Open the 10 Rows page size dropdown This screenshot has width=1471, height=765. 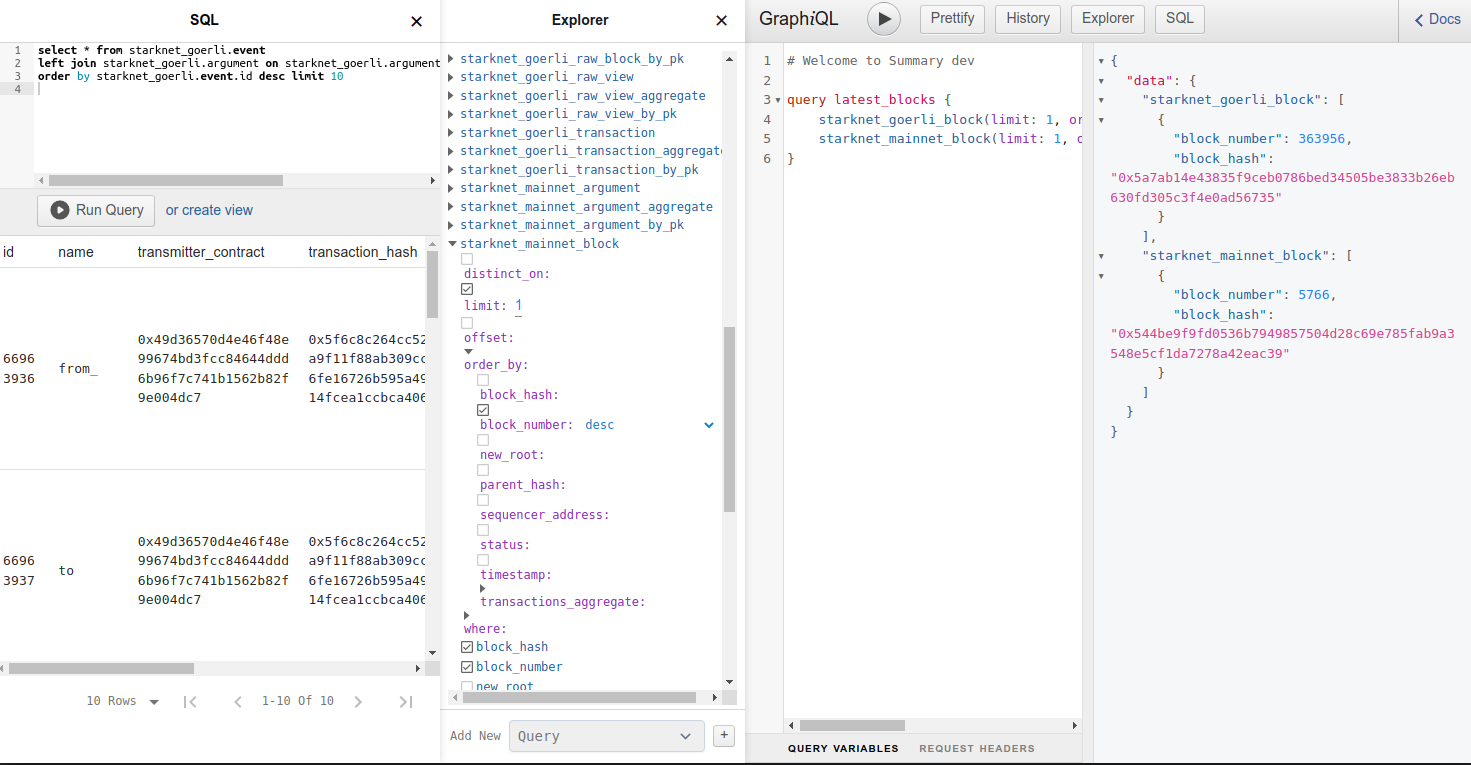[123, 702]
